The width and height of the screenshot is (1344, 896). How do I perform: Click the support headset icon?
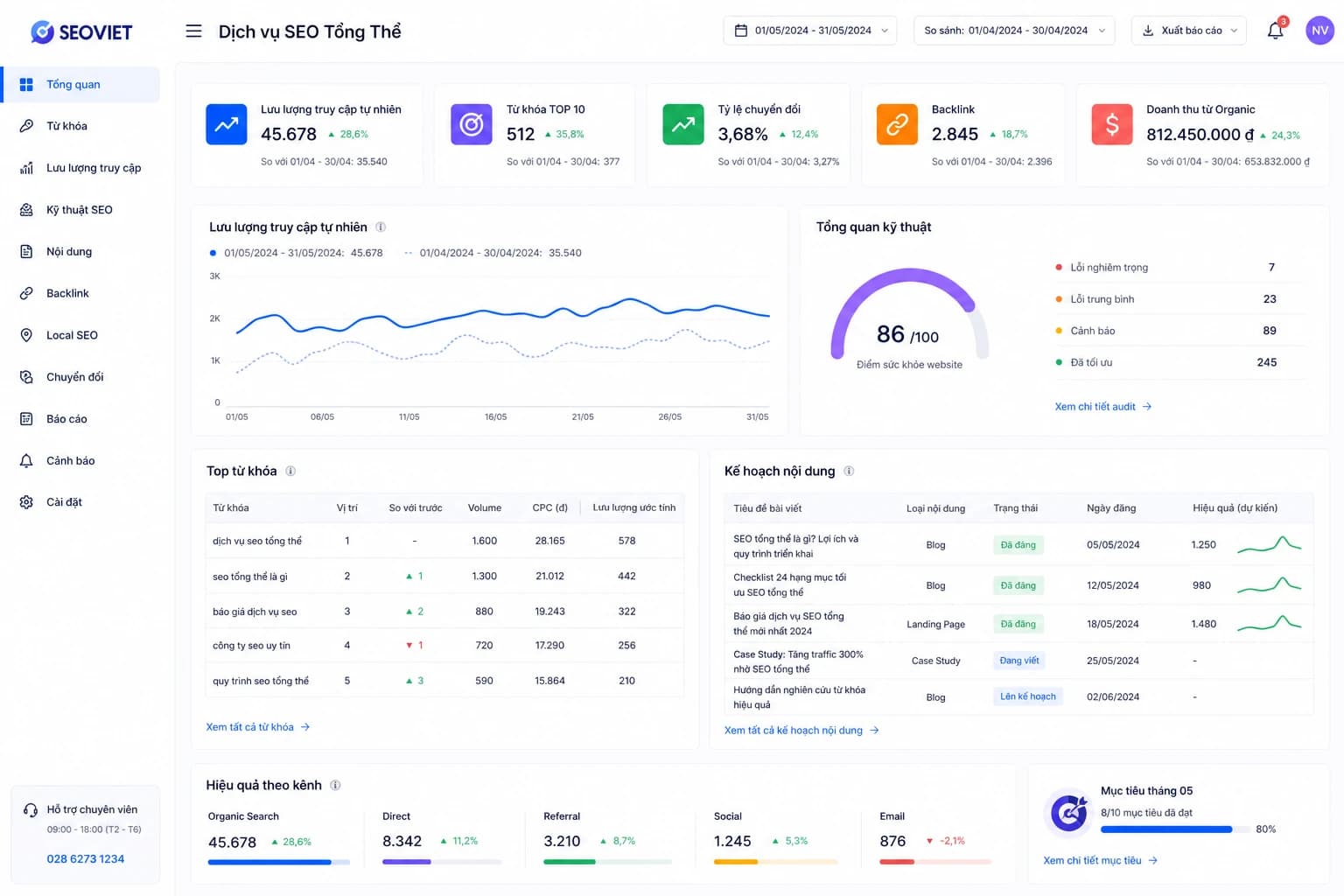click(31, 810)
